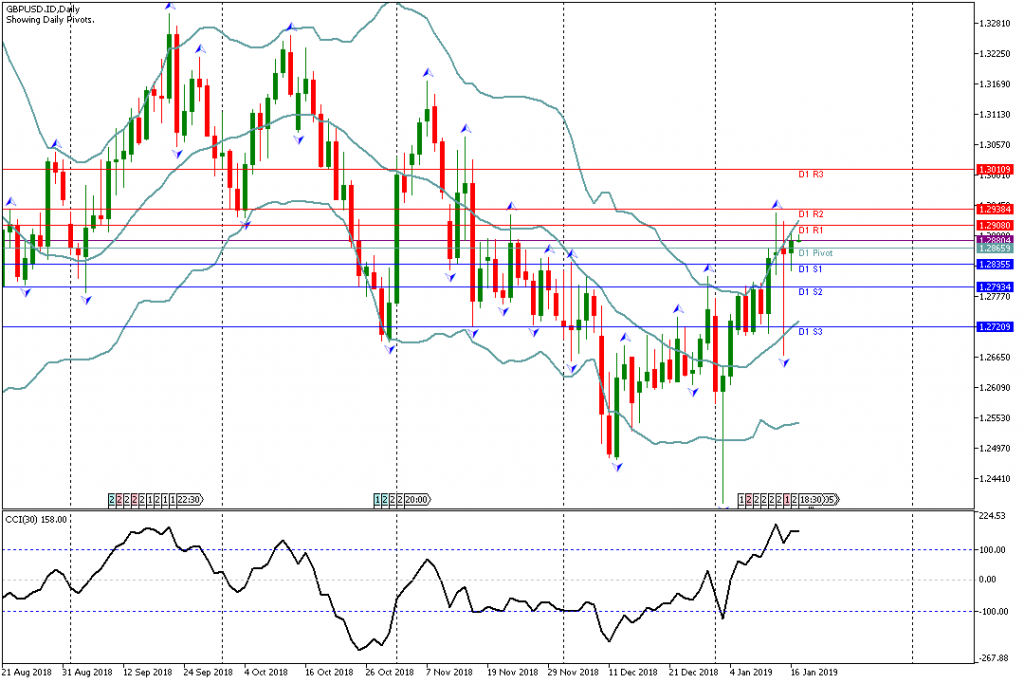Click the 1.30109 red price tag
The height and width of the screenshot is (683, 1024).
[995, 170]
